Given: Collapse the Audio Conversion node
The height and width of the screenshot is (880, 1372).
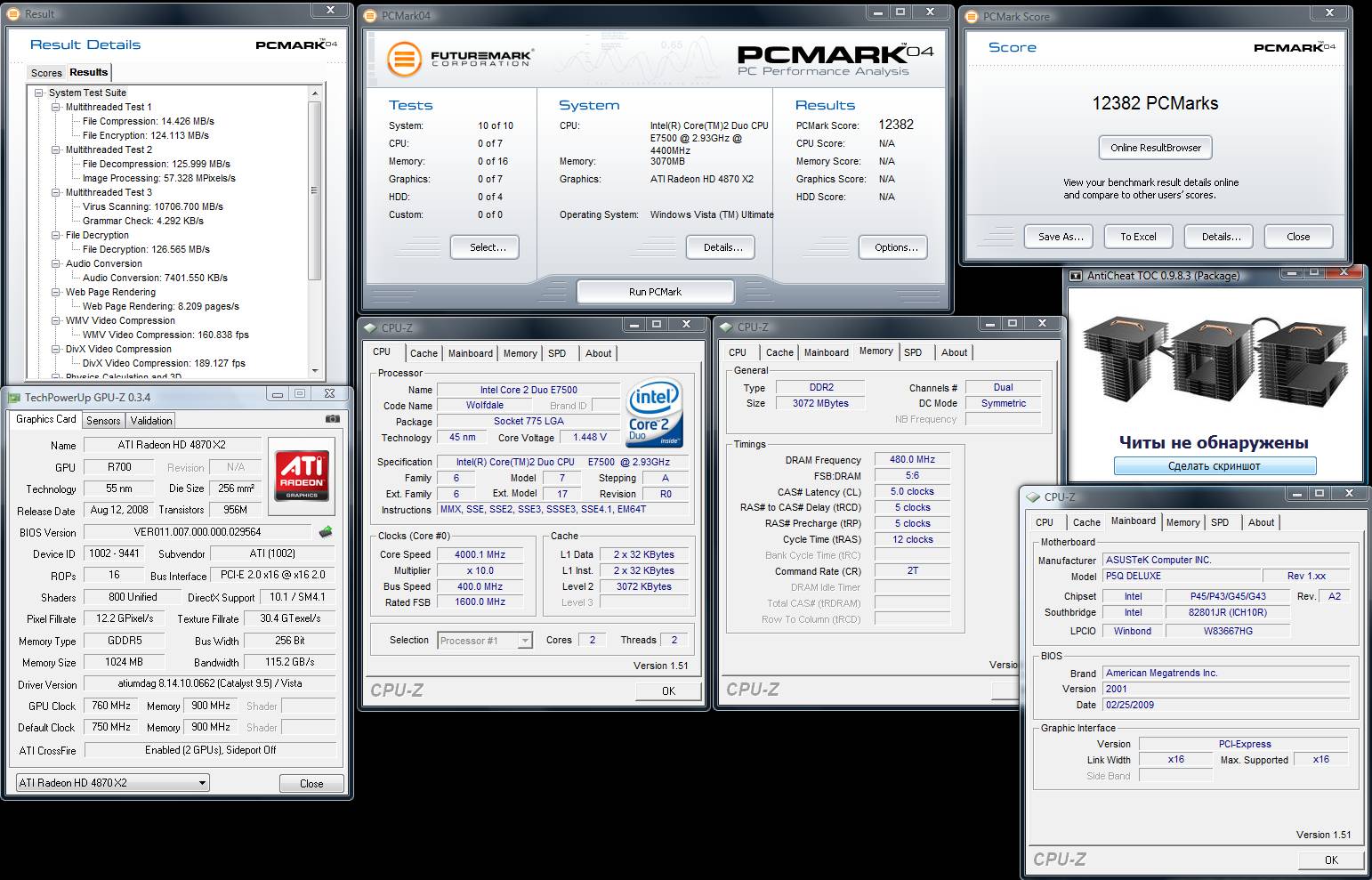Looking at the screenshot, I should pos(56,263).
